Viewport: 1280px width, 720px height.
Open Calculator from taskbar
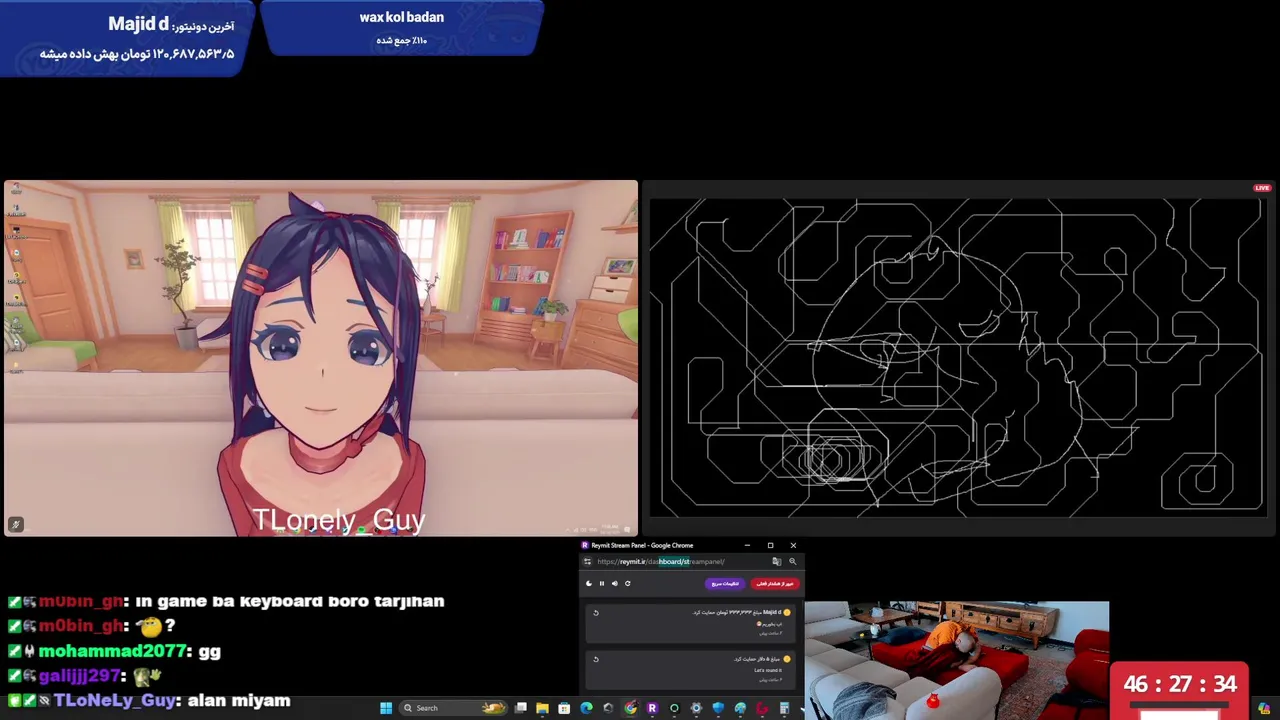784,708
